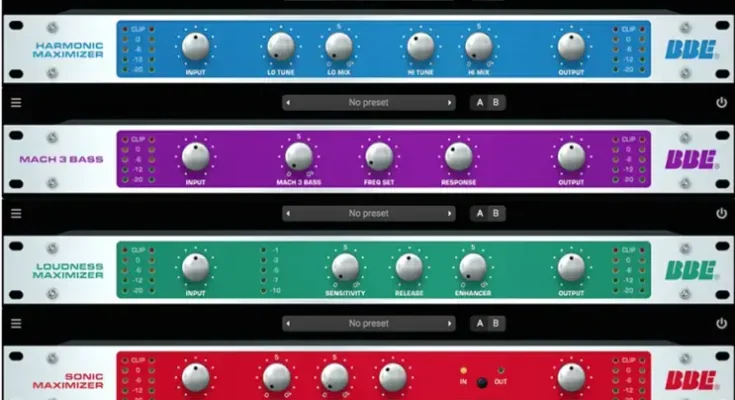Select state B above Loudness Maximizer
Screen dimensions: 735x400
(x=496, y=213)
